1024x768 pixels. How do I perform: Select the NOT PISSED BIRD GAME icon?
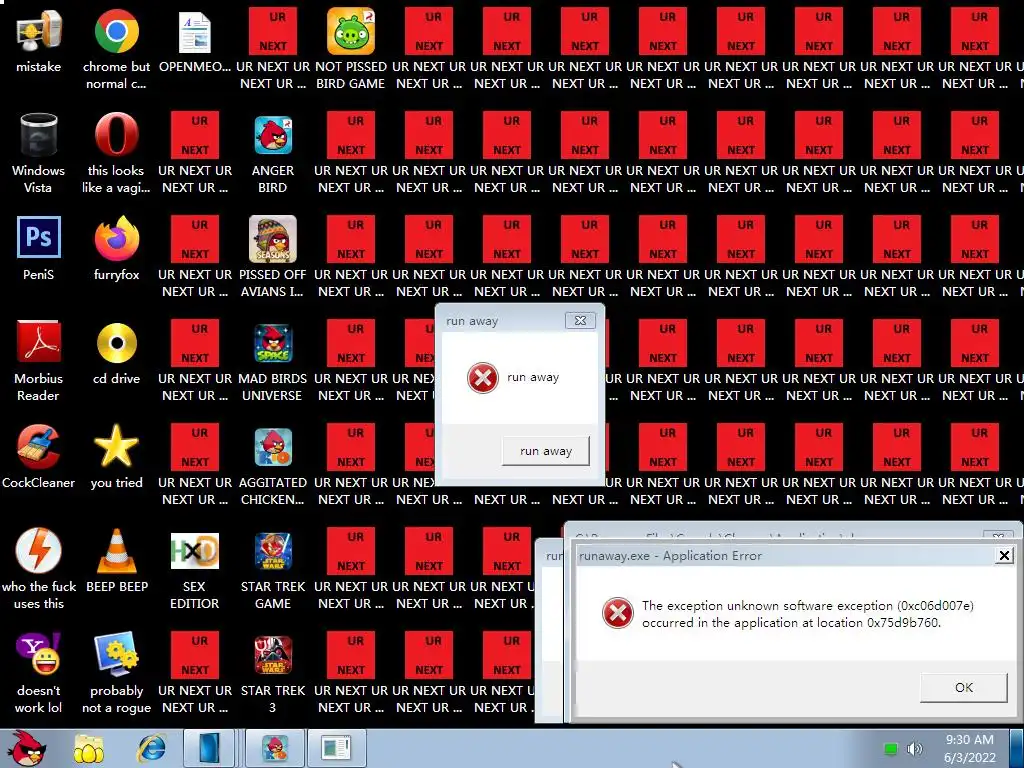click(351, 31)
